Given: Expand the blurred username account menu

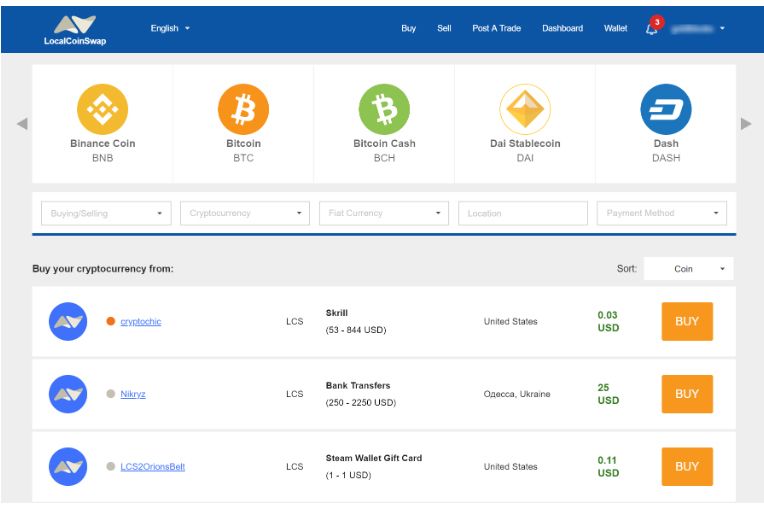Looking at the screenshot, I should coord(697,29).
